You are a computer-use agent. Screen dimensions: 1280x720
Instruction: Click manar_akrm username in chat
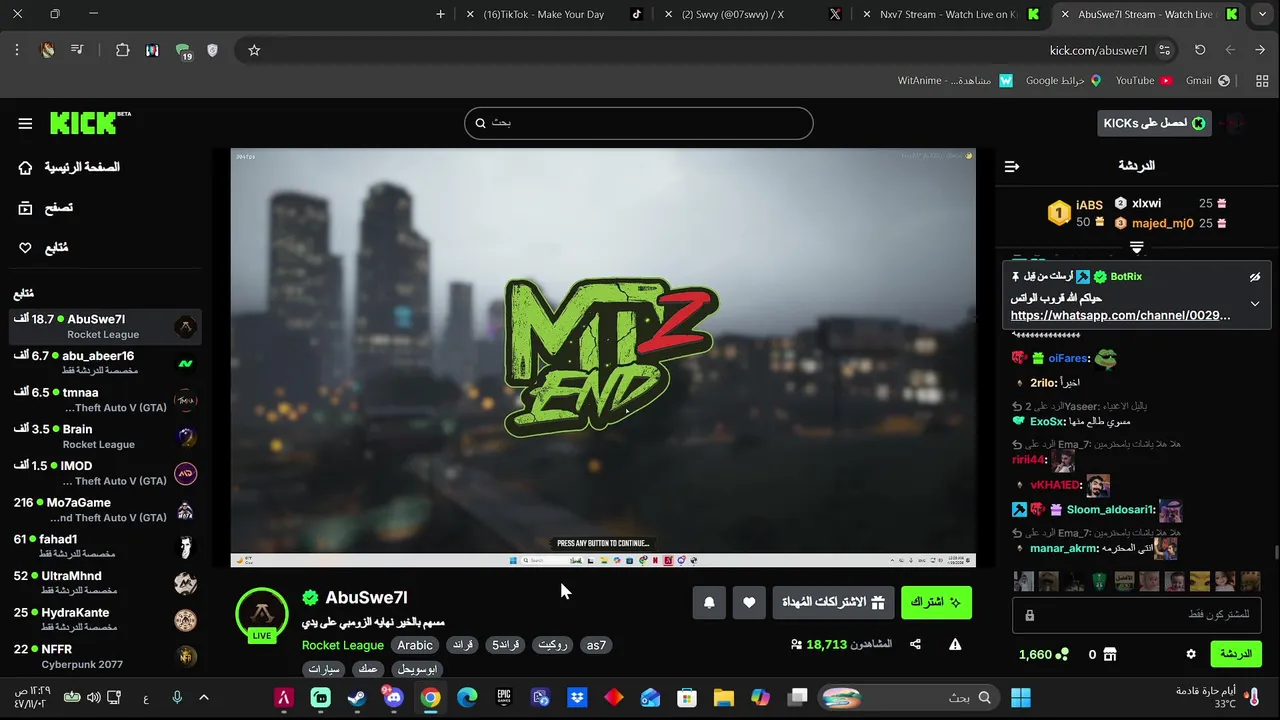click(x=1065, y=548)
